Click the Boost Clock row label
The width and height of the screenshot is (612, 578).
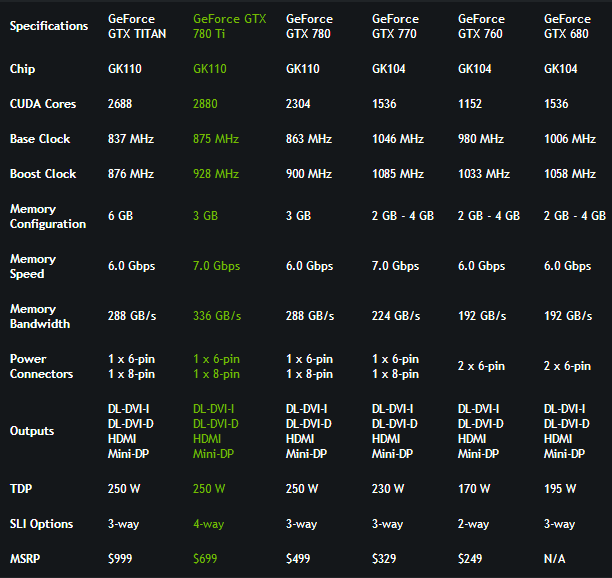click(x=43, y=174)
